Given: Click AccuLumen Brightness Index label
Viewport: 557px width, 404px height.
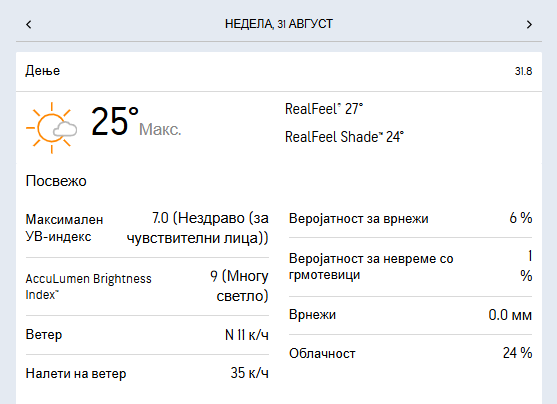Looking at the screenshot, I should (x=88, y=286).
